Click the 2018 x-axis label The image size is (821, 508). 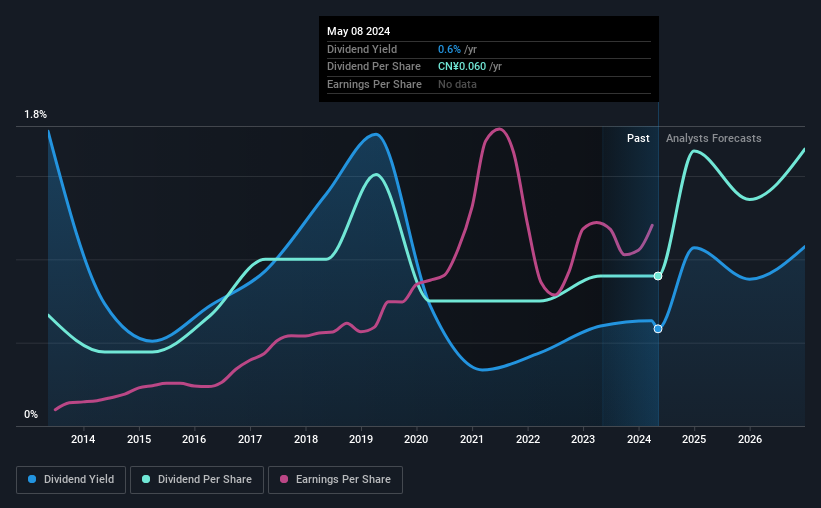[306, 439]
